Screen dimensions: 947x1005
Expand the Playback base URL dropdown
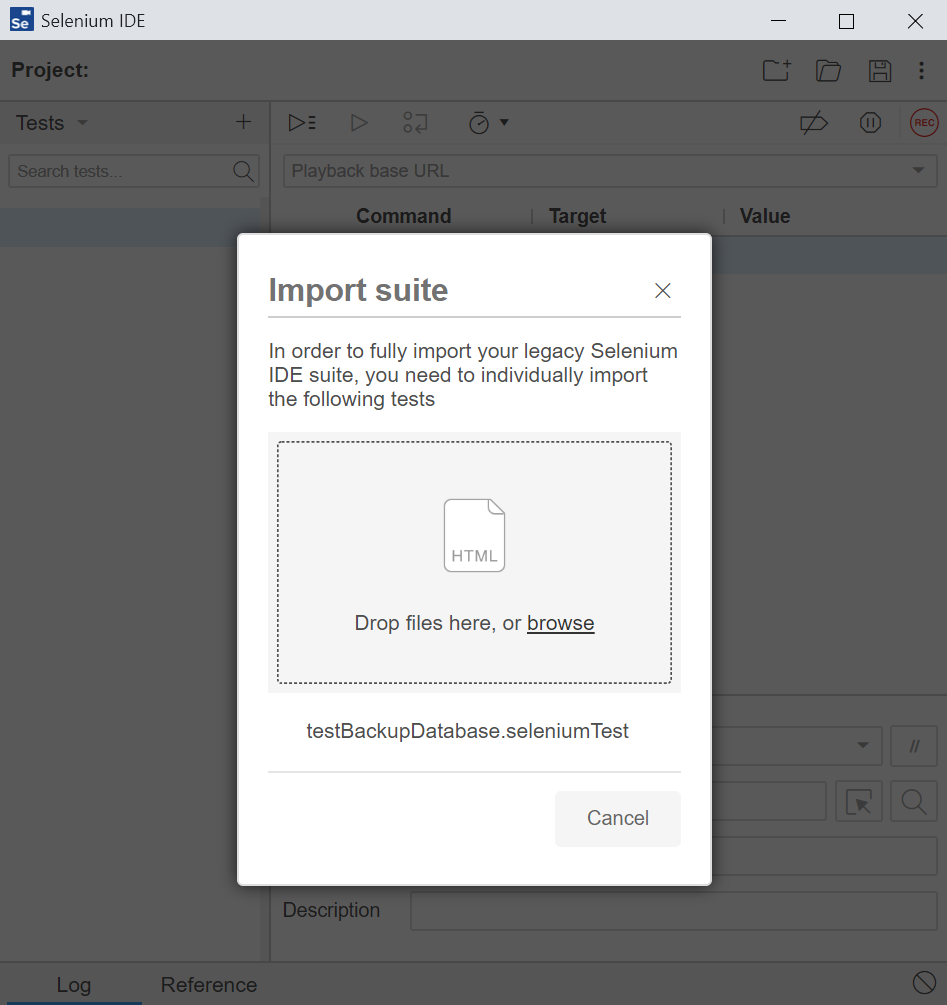click(x=920, y=170)
